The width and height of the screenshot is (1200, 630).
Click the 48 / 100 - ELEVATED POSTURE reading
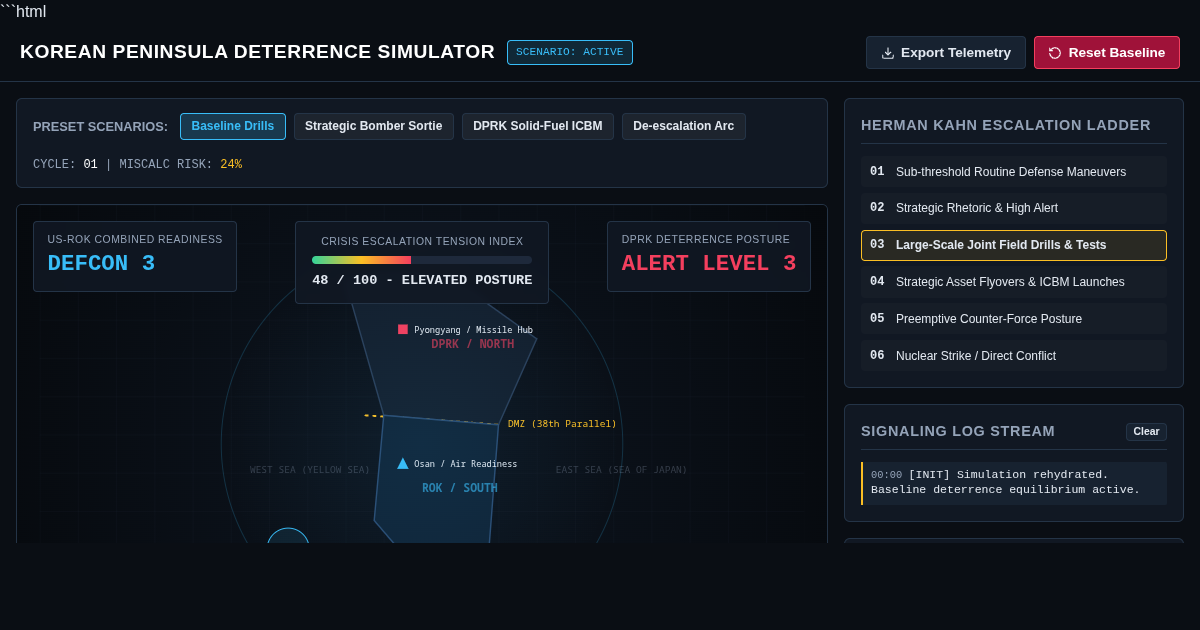point(422,280)
